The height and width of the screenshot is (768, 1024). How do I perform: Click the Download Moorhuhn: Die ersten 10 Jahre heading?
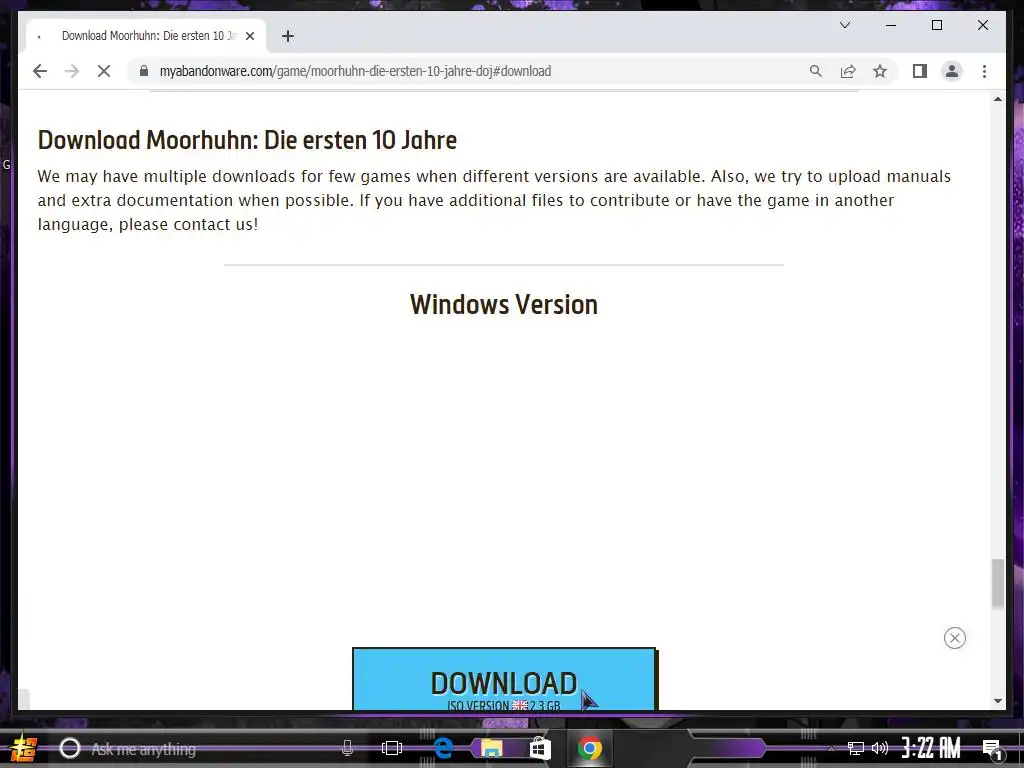click(x=248, y=140)
